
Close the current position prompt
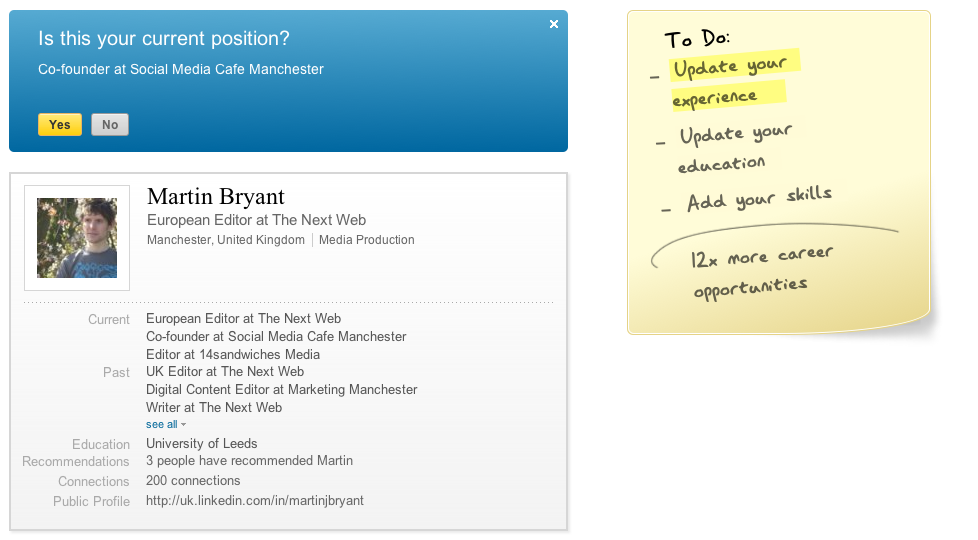(x=554, y=24)
